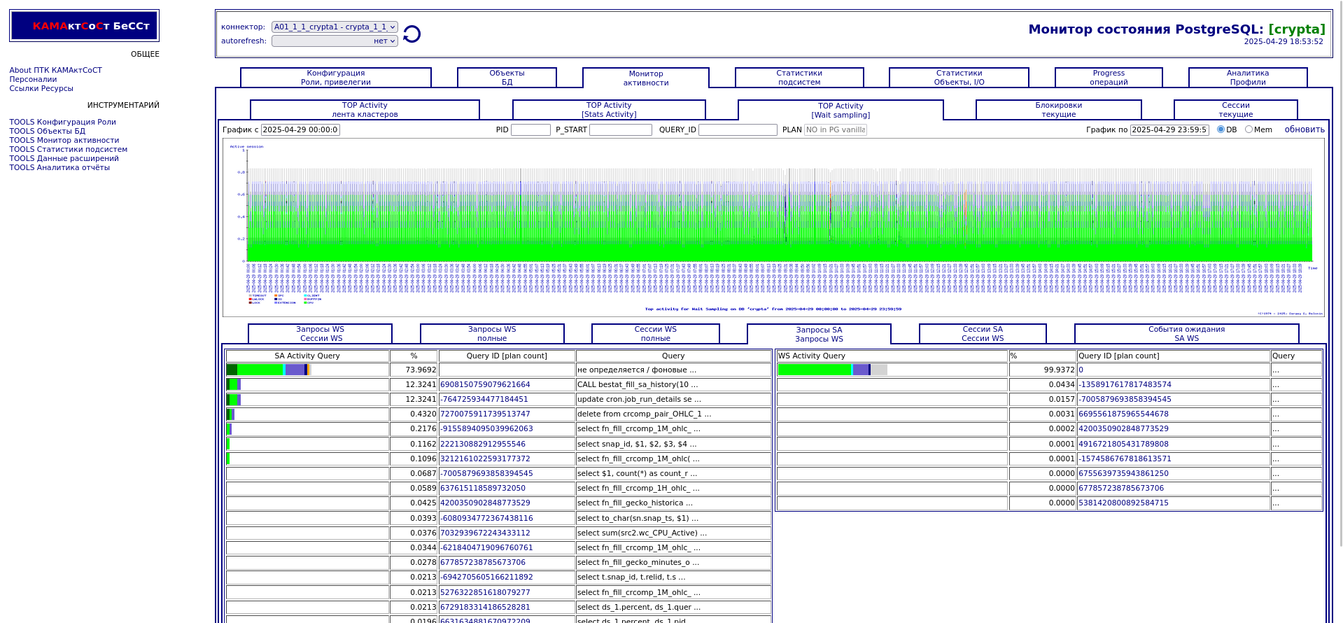Open query ID -6080934772367438116
The width and height of the screenshot is (1343, 623).
coord(487,518)
